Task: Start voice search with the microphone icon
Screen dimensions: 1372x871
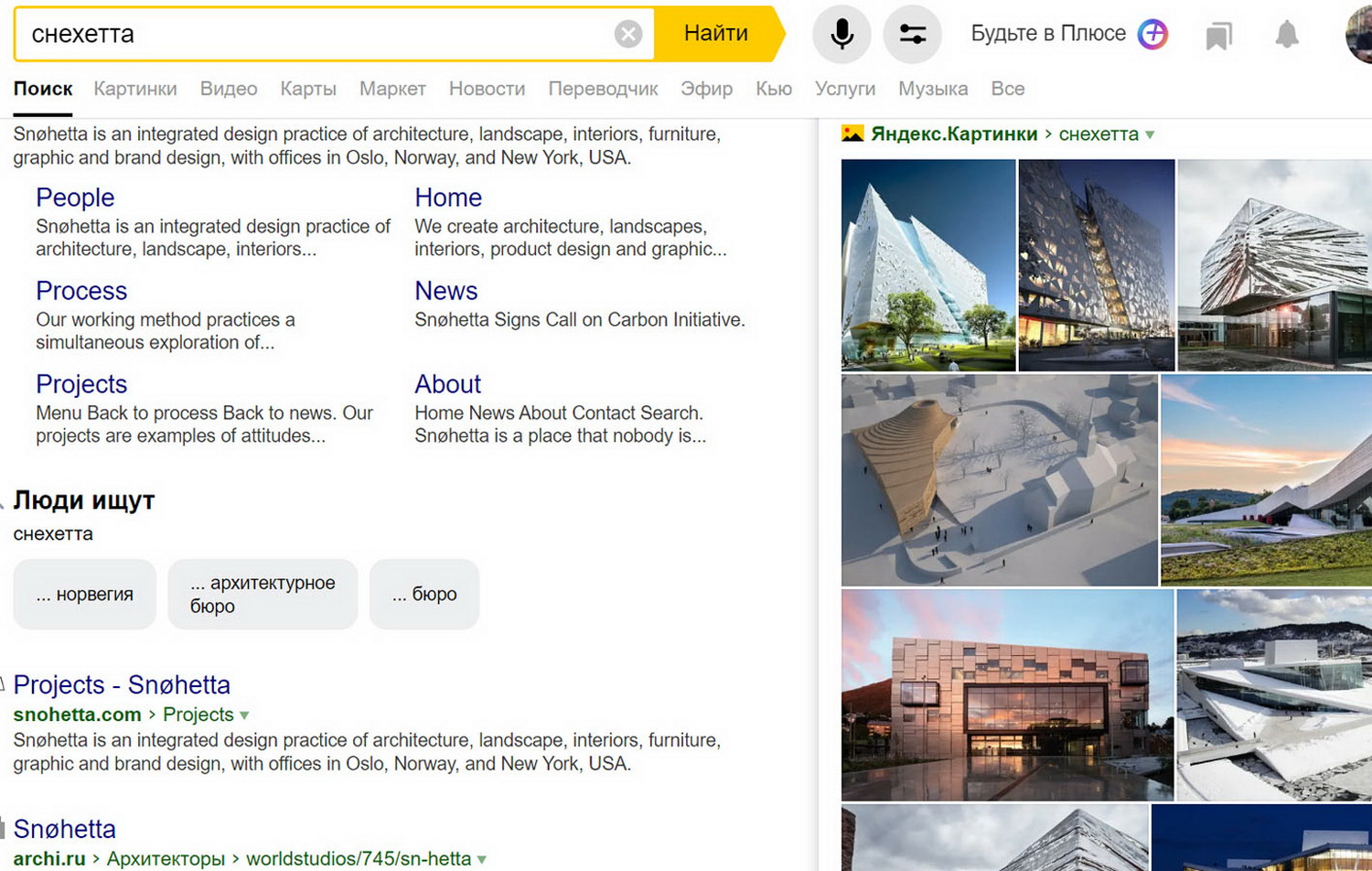Action: [841, 34]
